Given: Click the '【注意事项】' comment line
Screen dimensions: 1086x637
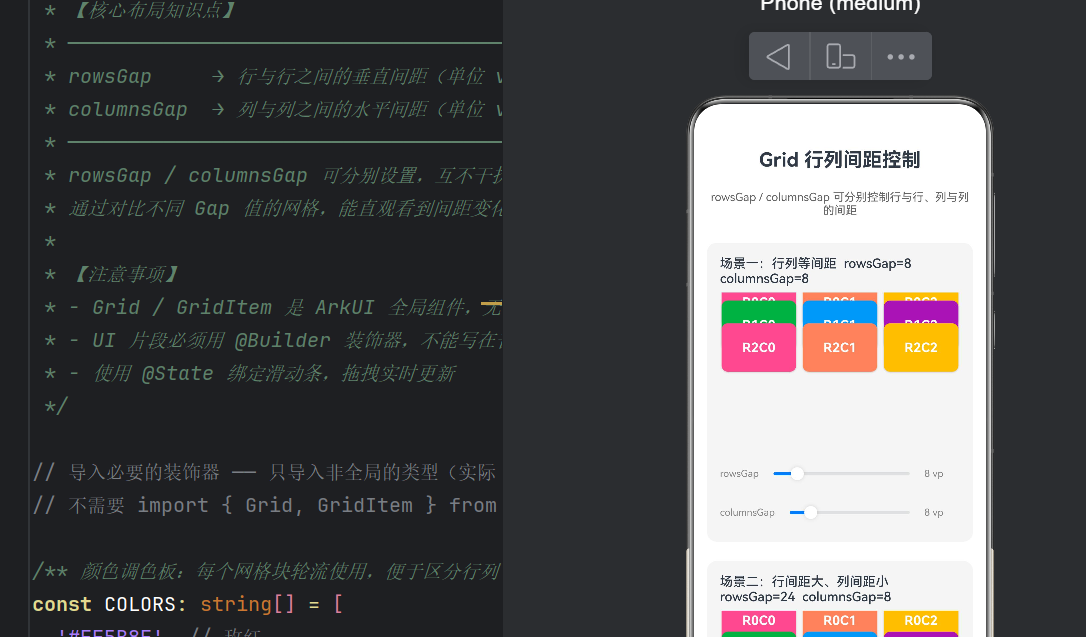Looking at the screenshot, I should pyautogui.click(x=110, y=274).
